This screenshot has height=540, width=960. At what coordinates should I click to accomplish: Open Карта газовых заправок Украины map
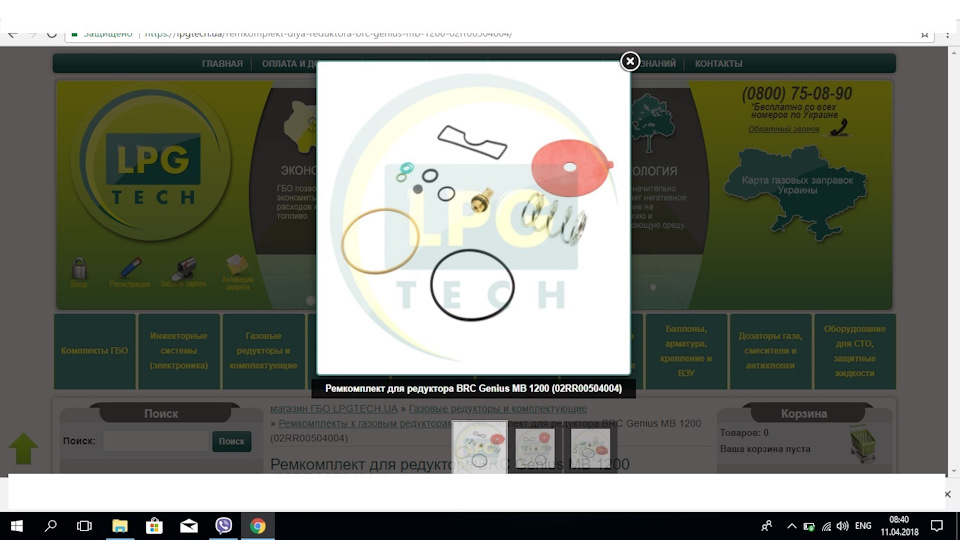point(797,192)
